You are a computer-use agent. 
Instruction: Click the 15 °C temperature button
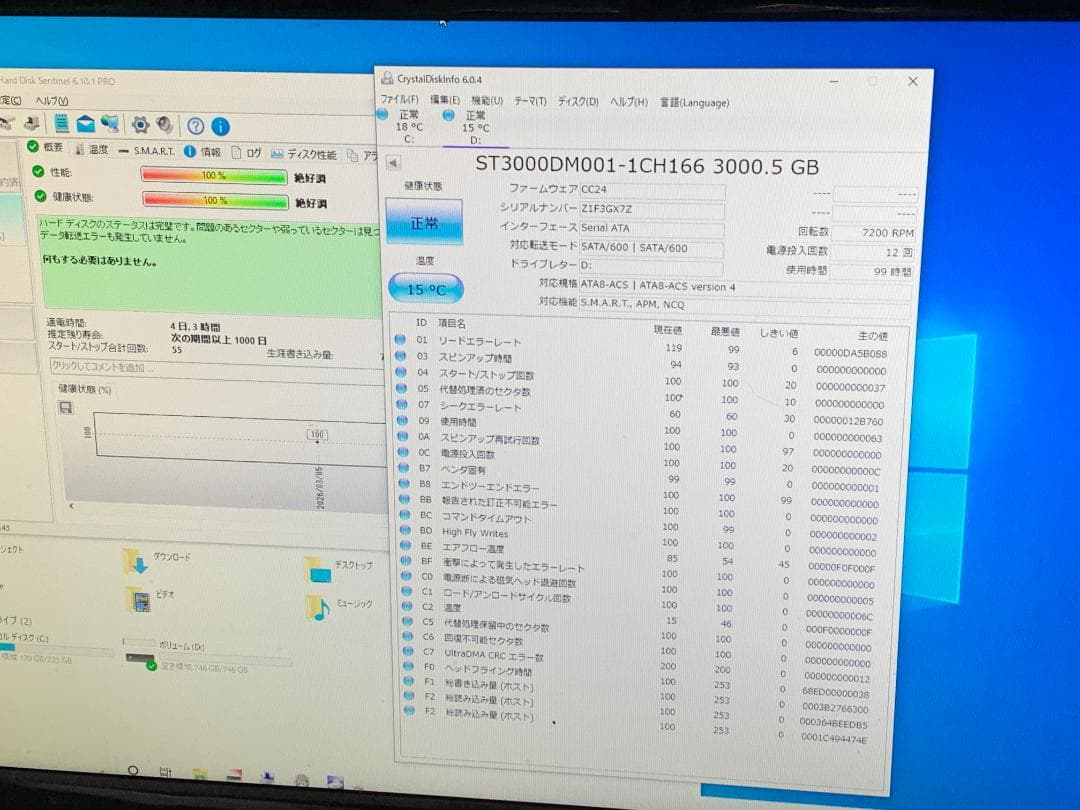(426, 289)
